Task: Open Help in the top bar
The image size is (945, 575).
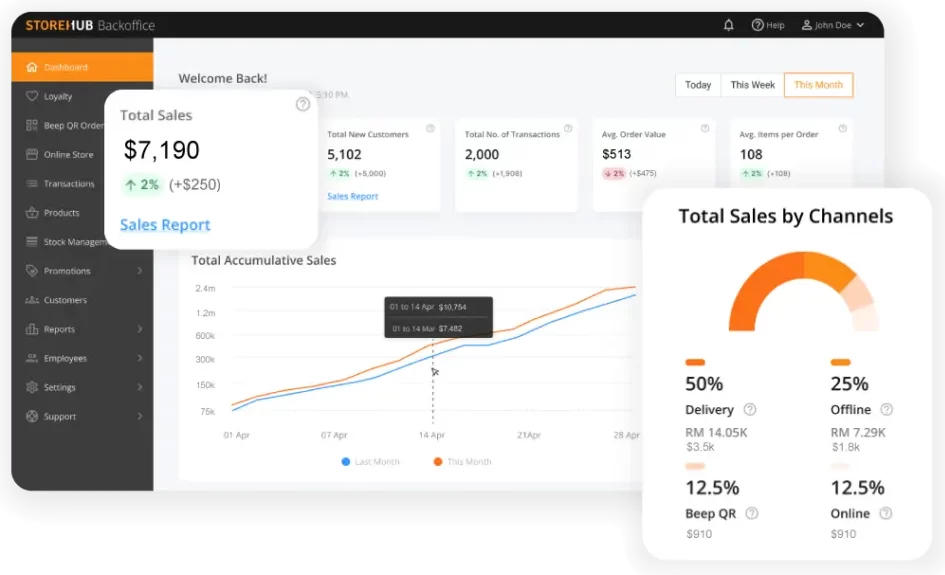Action: coord(768,25)
